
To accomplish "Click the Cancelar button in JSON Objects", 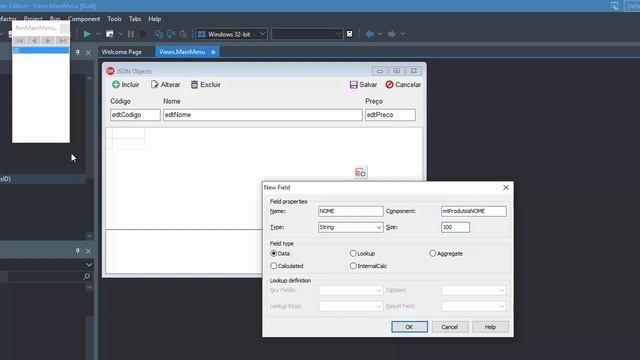I will tap(403, 84).
